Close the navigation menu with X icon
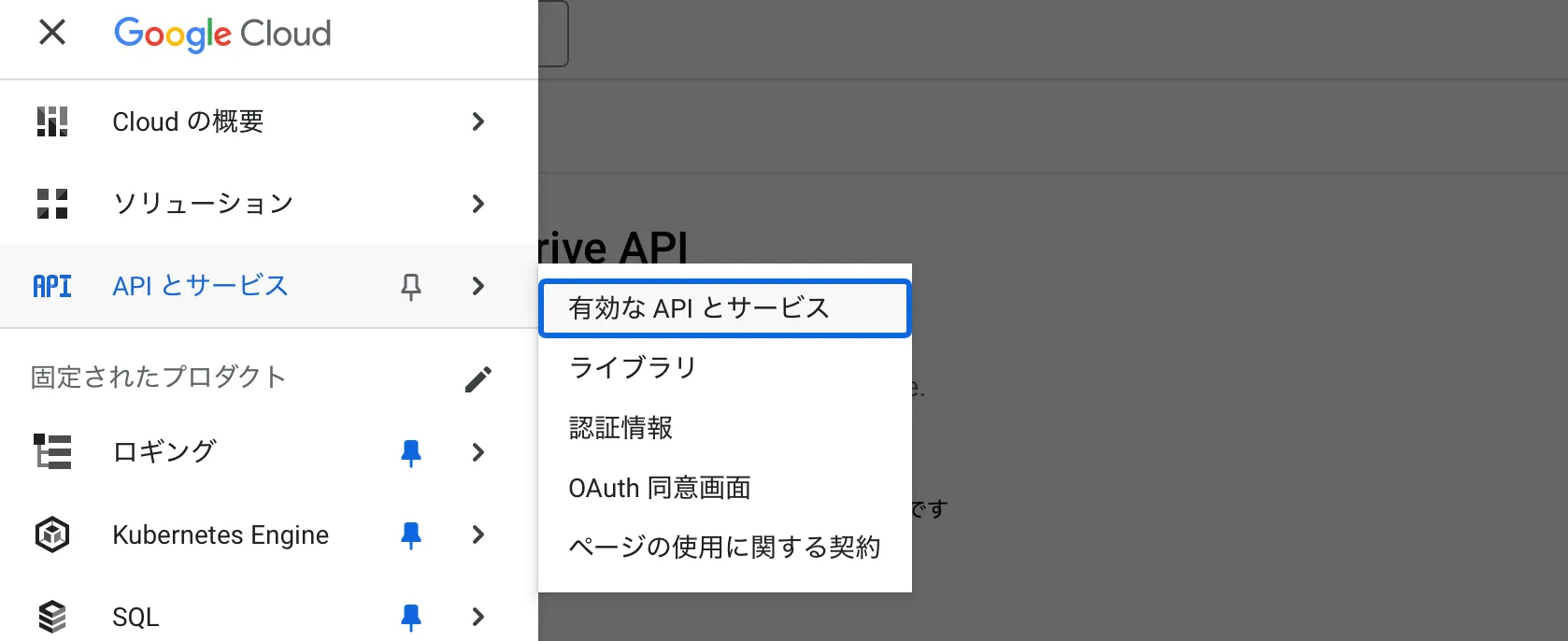 (52, 33)
